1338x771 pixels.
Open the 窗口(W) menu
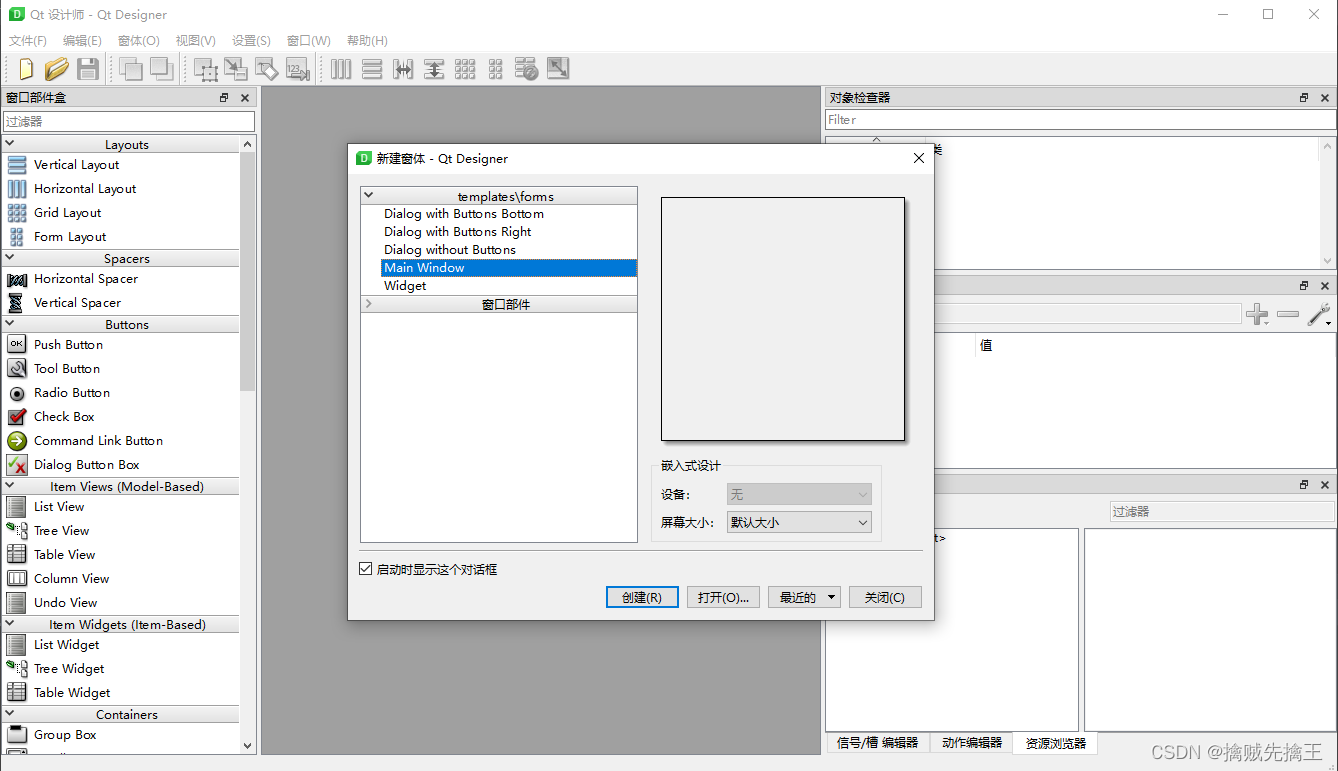pos(309,41)
